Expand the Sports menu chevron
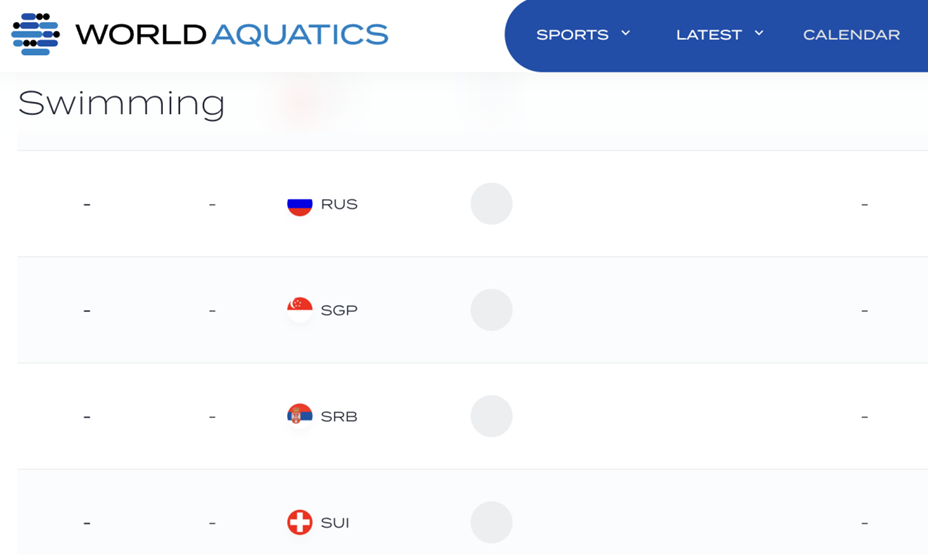The height and width of the screenshot is (555, 928). coord(626,34)
